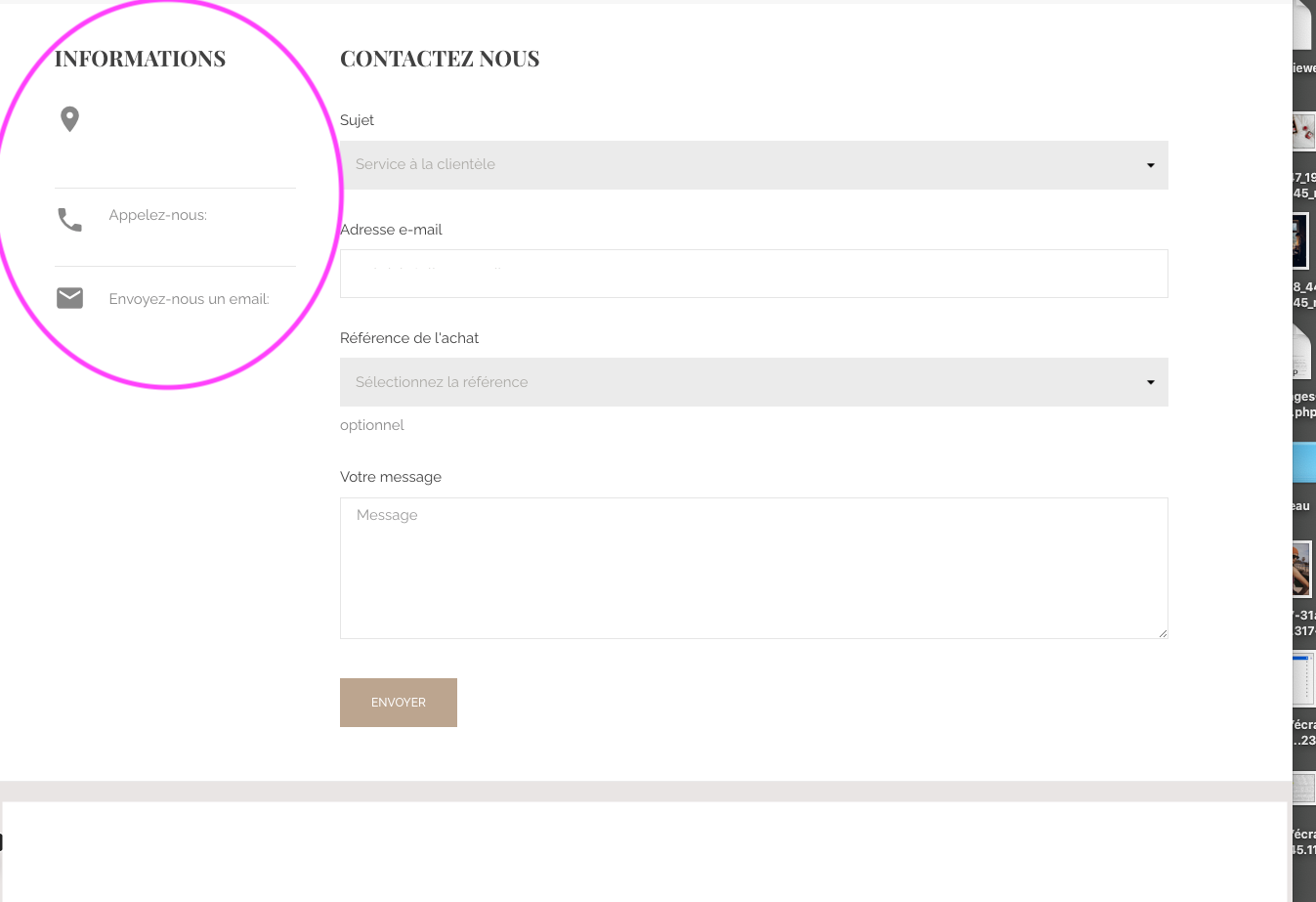The image size is (1316, 902).
Task: Click the Votre message label
Action: pos(391,477)
